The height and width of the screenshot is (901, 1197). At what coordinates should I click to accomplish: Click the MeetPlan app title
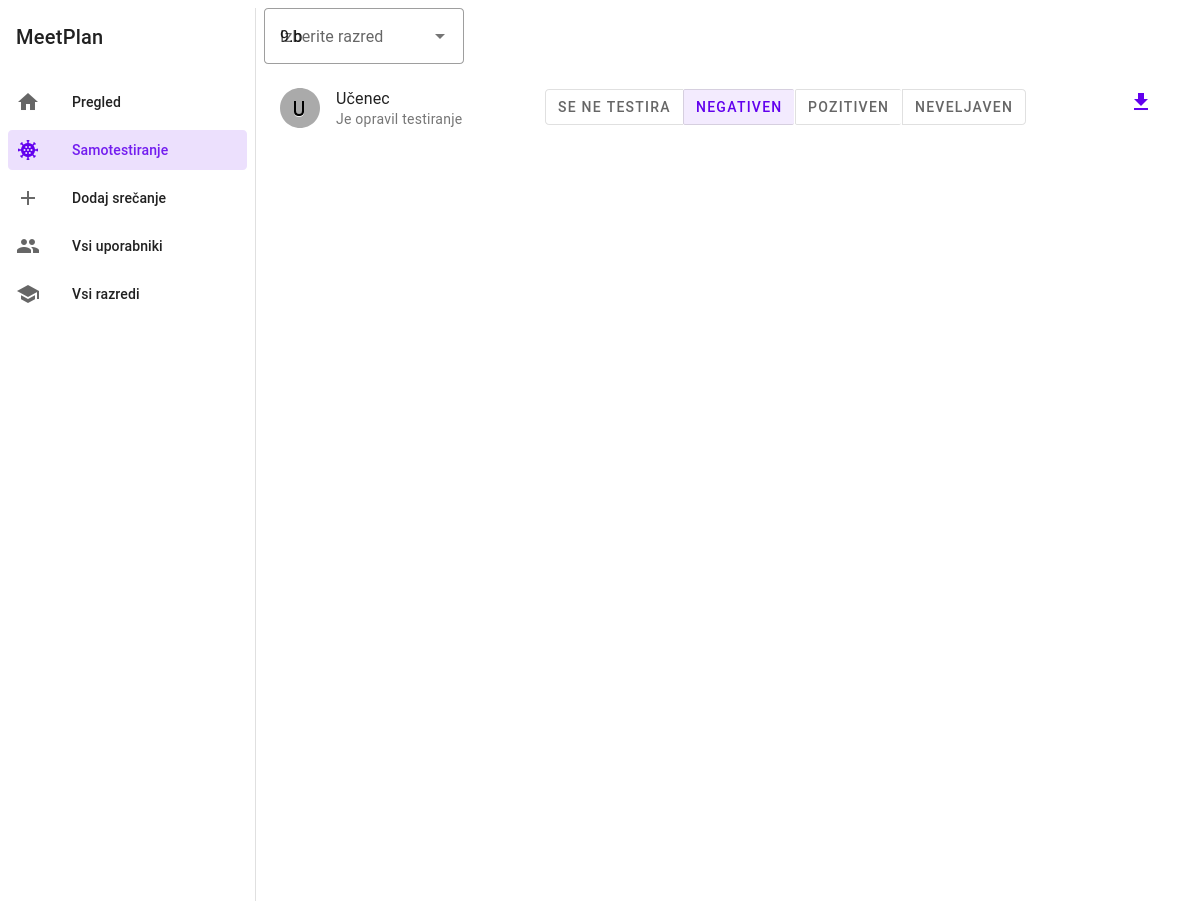pyautogui.click(x=60, y=37)
